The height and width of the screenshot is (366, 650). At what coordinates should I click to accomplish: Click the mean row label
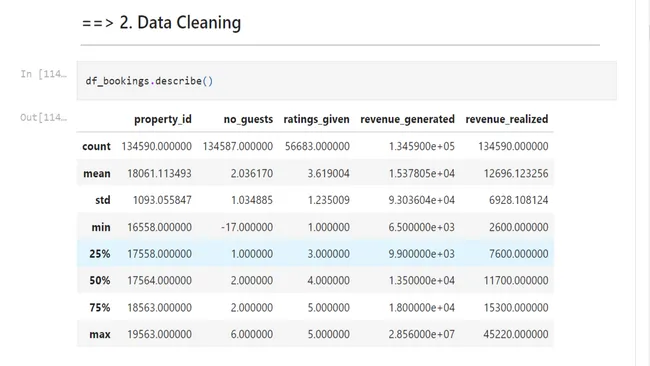[x=97, y=173]
